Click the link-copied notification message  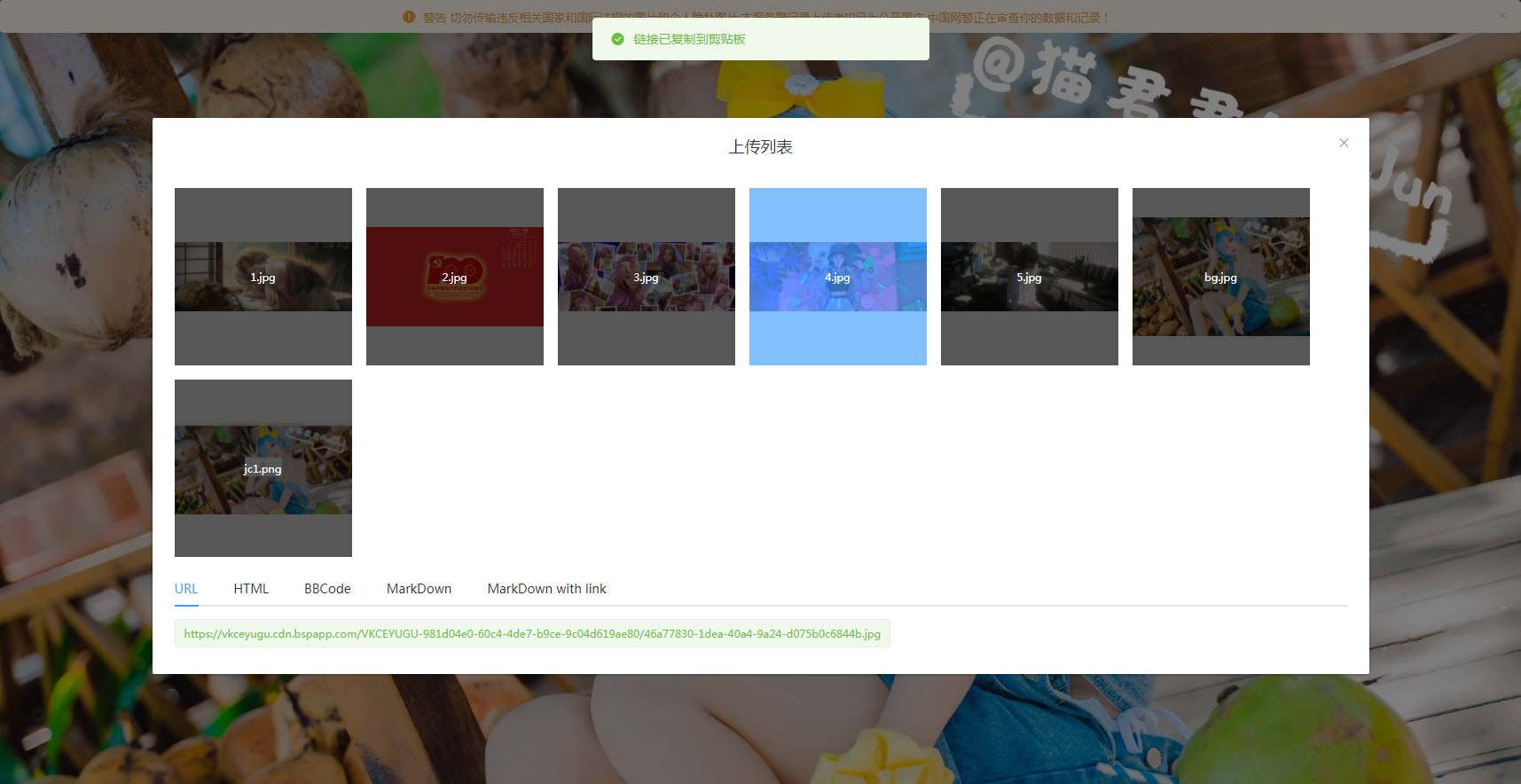tap(689, 39)
